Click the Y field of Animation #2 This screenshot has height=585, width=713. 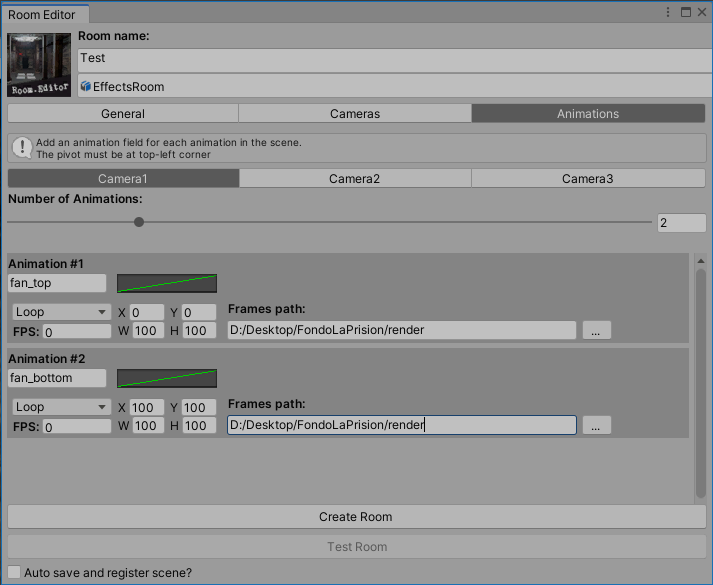(x=199, y=407)
